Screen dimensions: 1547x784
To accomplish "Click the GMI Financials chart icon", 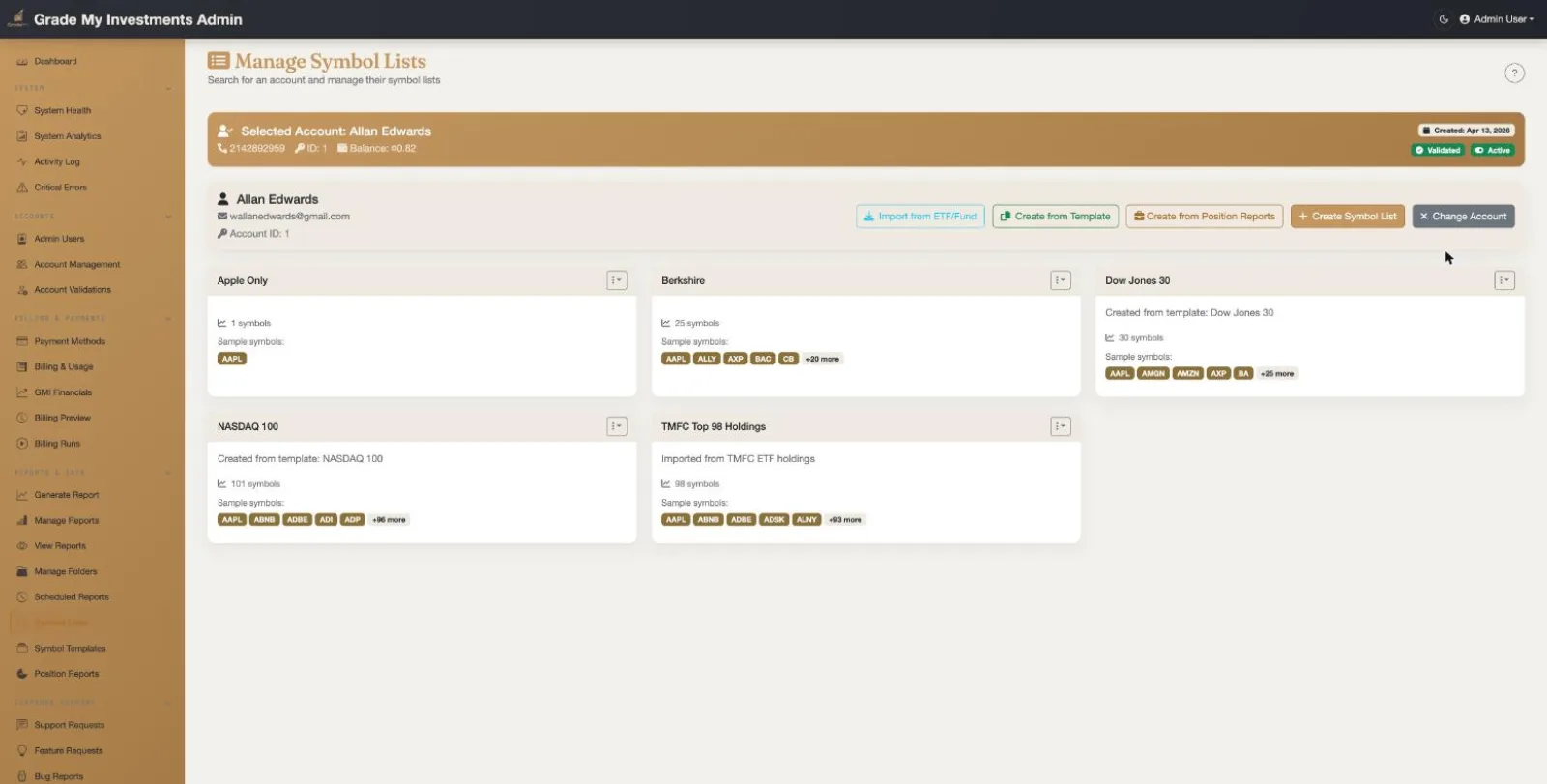I will pos(22,392).
